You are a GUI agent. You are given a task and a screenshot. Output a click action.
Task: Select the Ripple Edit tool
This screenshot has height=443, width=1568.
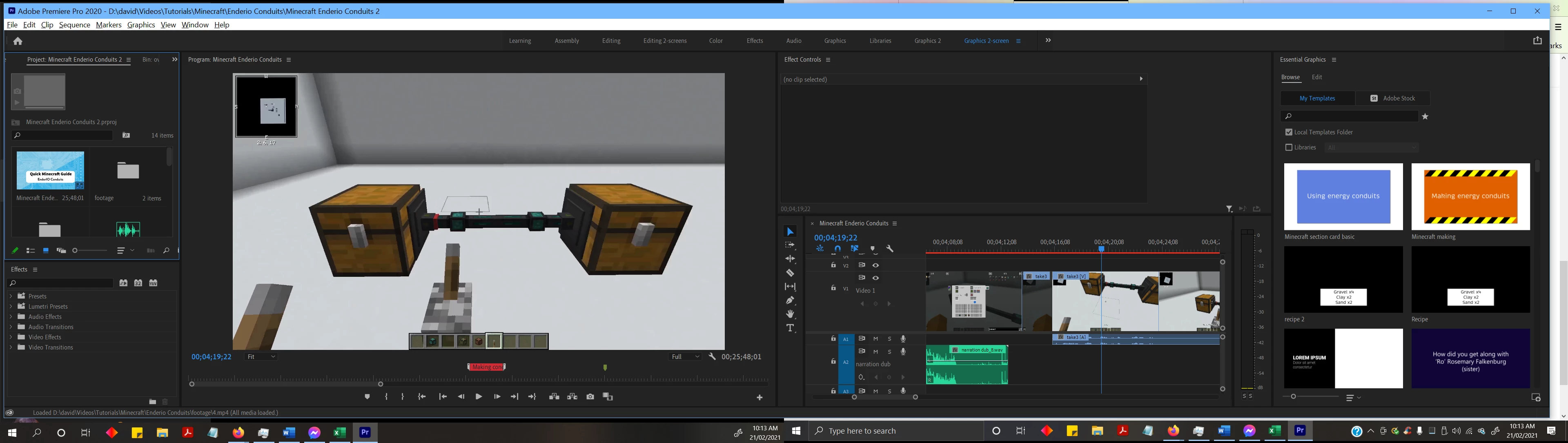click(790, 258)
